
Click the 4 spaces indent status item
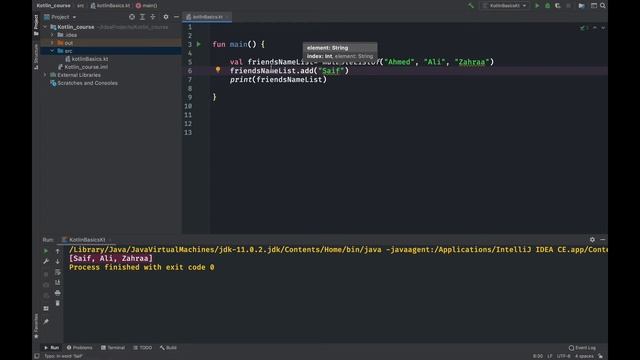(584, 356)
